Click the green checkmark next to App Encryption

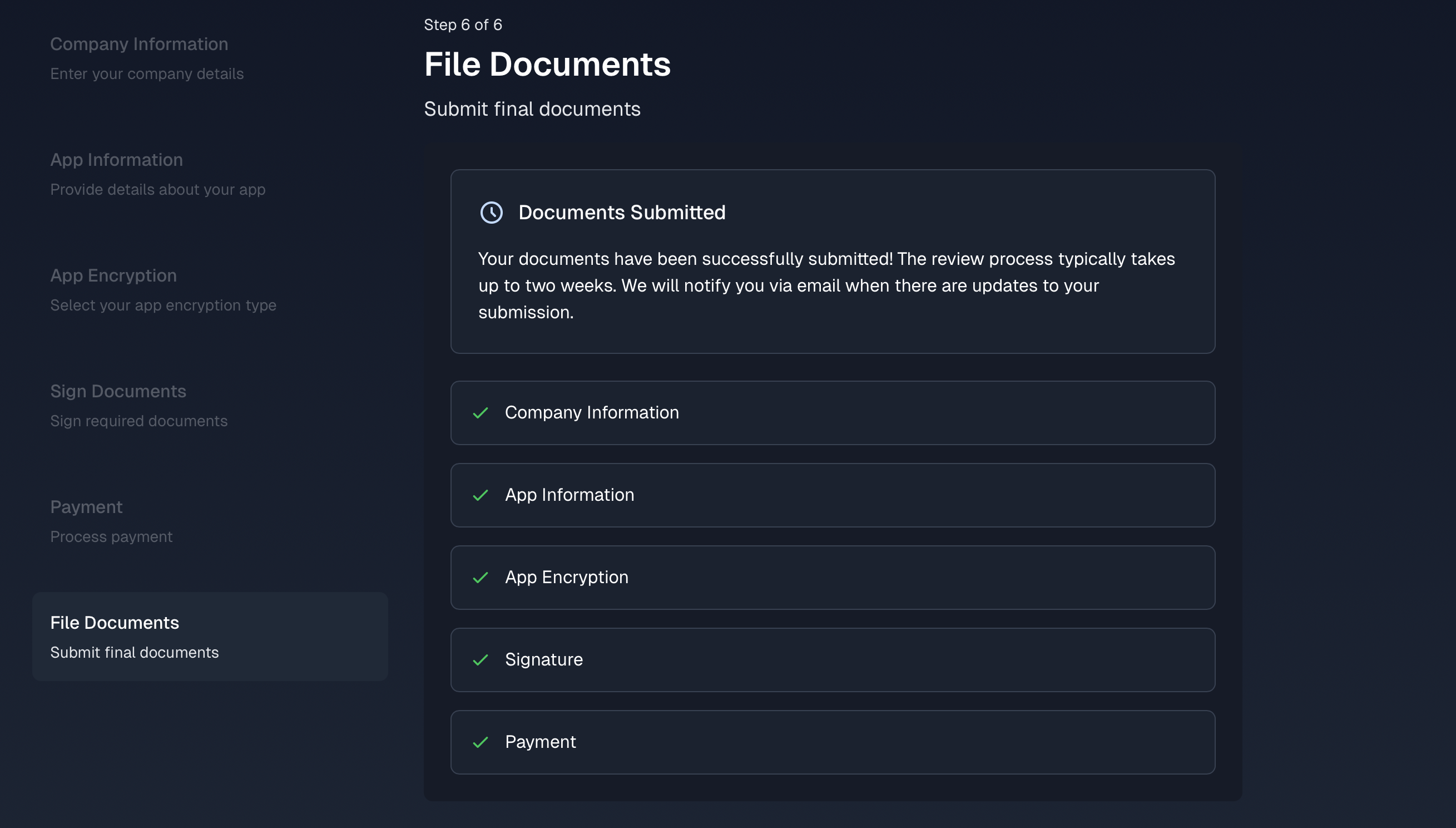480,578
